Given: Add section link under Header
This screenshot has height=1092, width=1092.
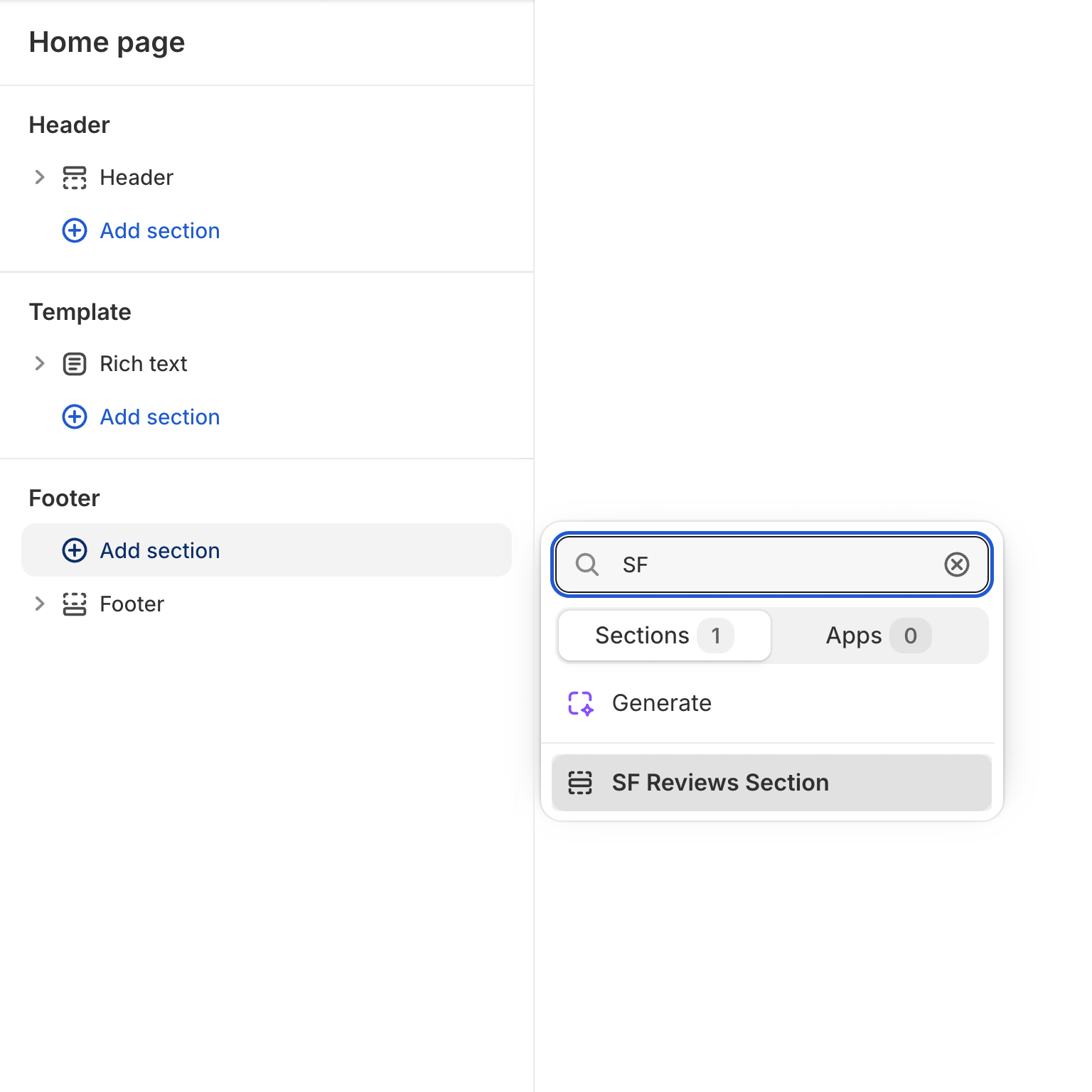Looking at the screenshot, I should [x=159, y=230].
